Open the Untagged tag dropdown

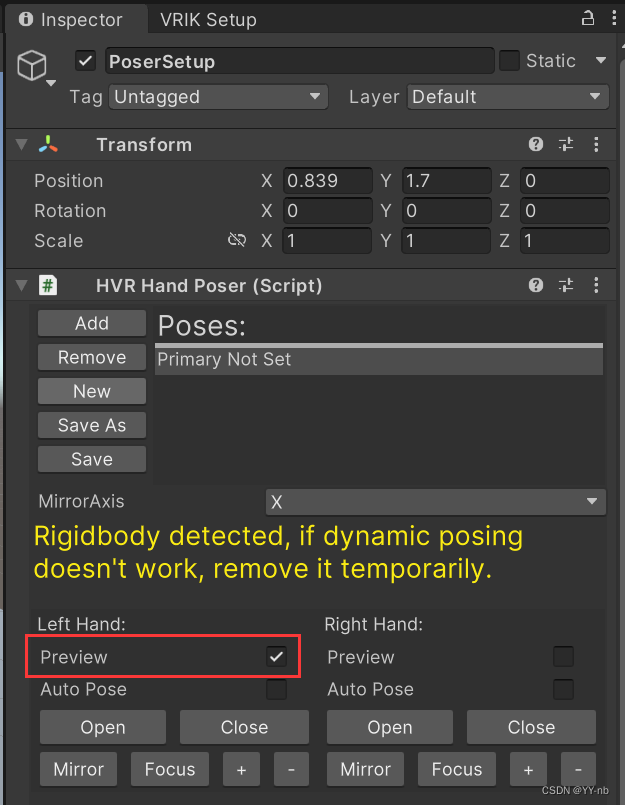(x=218, y=97)
